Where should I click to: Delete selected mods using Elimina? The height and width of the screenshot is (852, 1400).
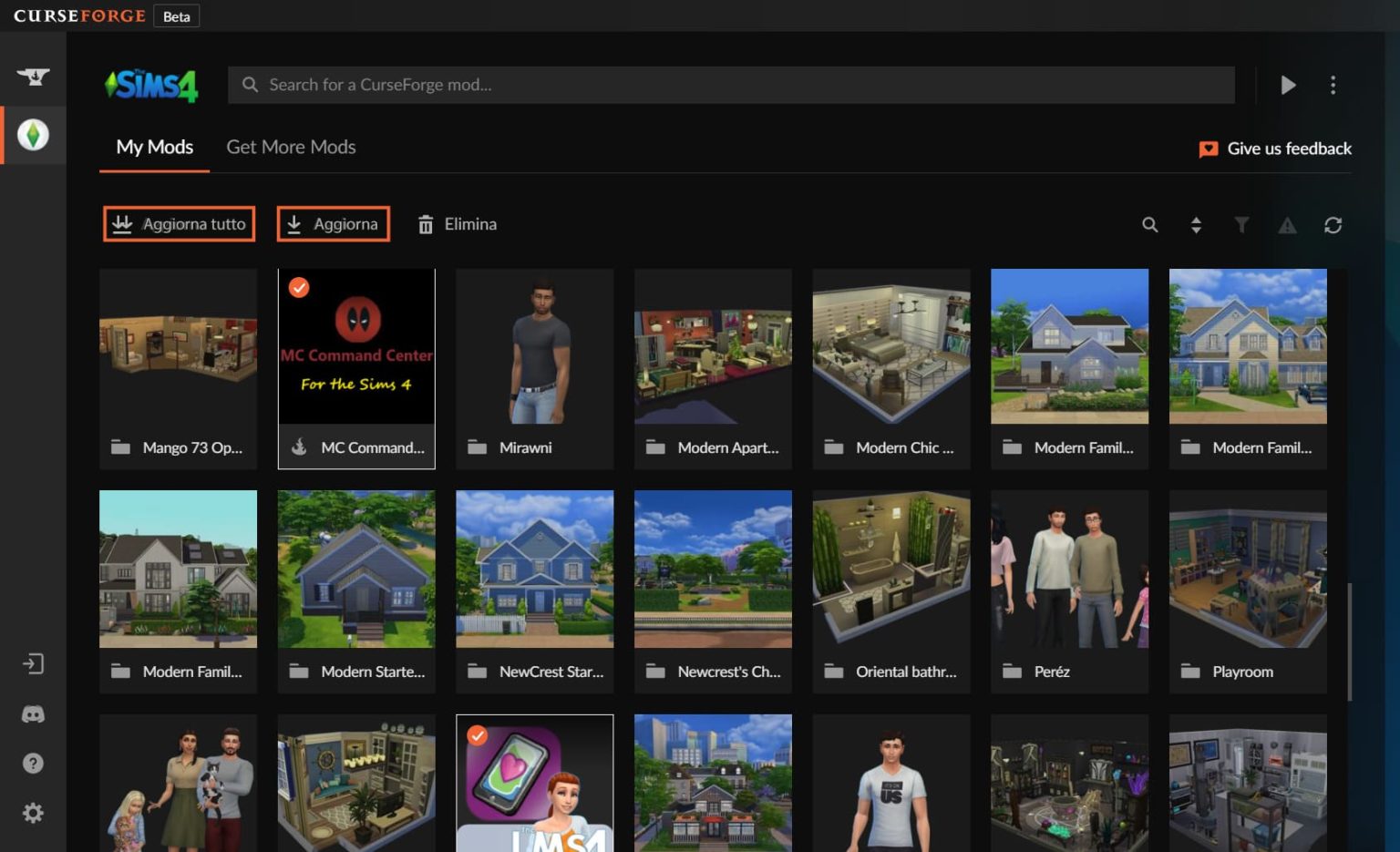coord(458,223)
